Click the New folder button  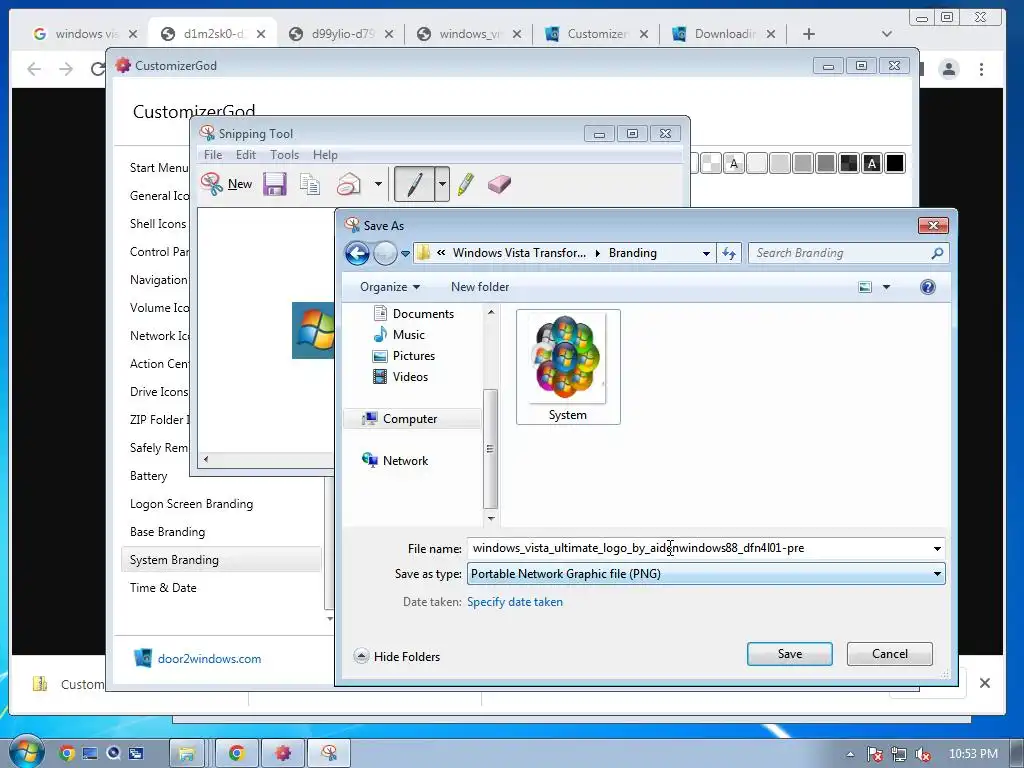[480, 287]
